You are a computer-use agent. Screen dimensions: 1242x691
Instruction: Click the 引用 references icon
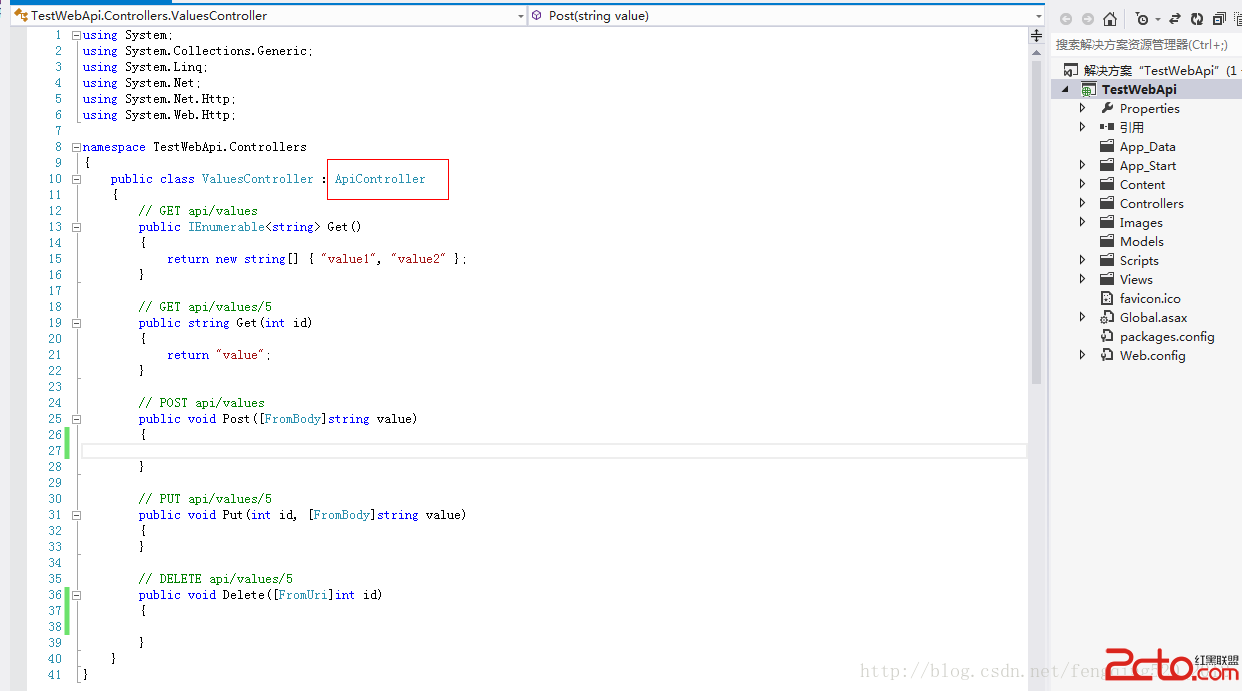click(1107, 127)
